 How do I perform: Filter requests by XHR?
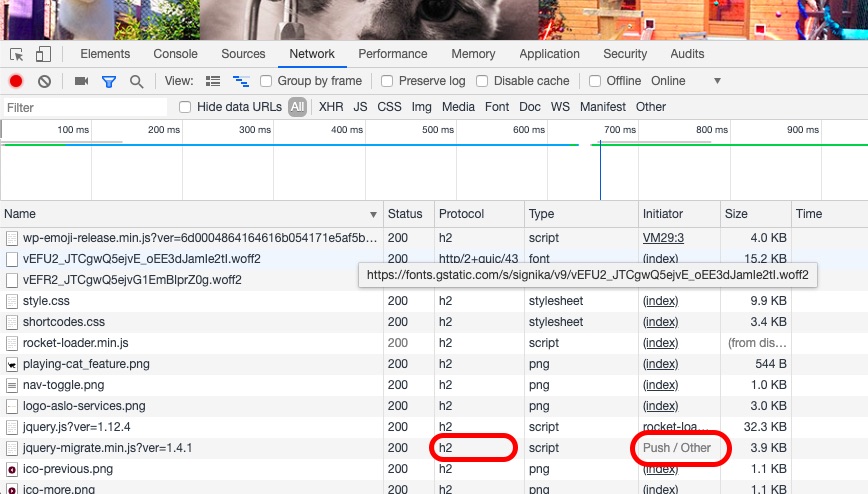tap(331, 107)
